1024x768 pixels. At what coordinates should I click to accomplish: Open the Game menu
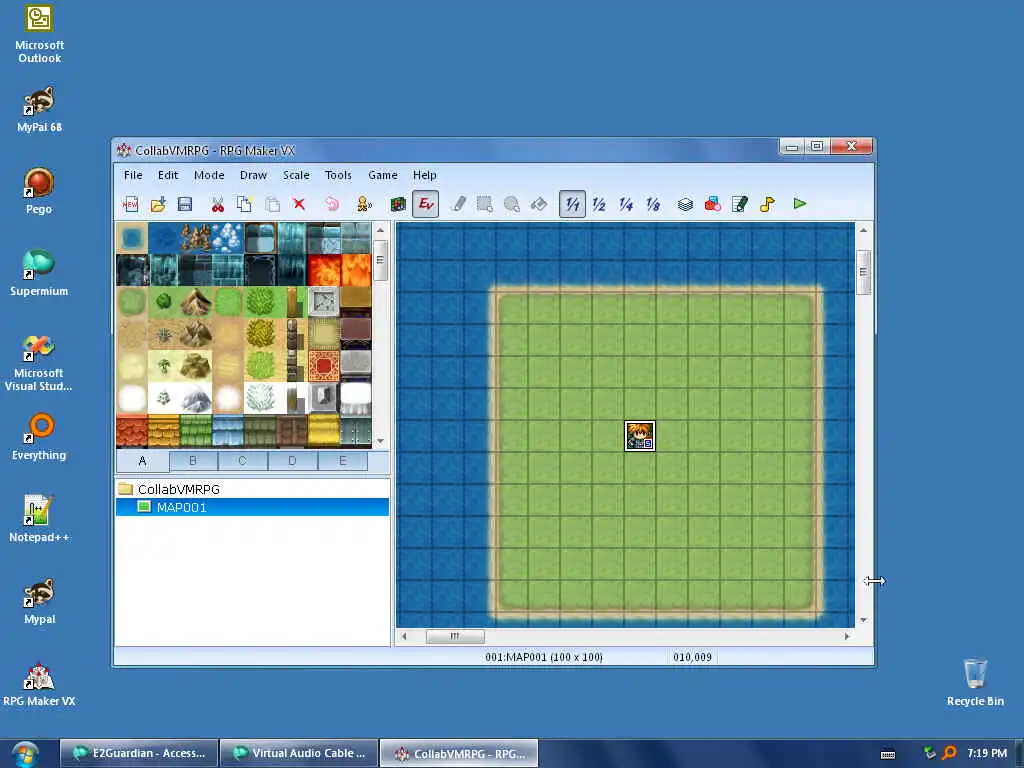[x=383, y=175]
